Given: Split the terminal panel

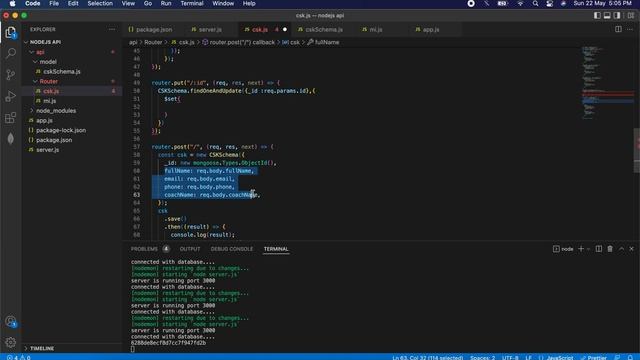Looking at the screenshot, I should pos(598,249).
